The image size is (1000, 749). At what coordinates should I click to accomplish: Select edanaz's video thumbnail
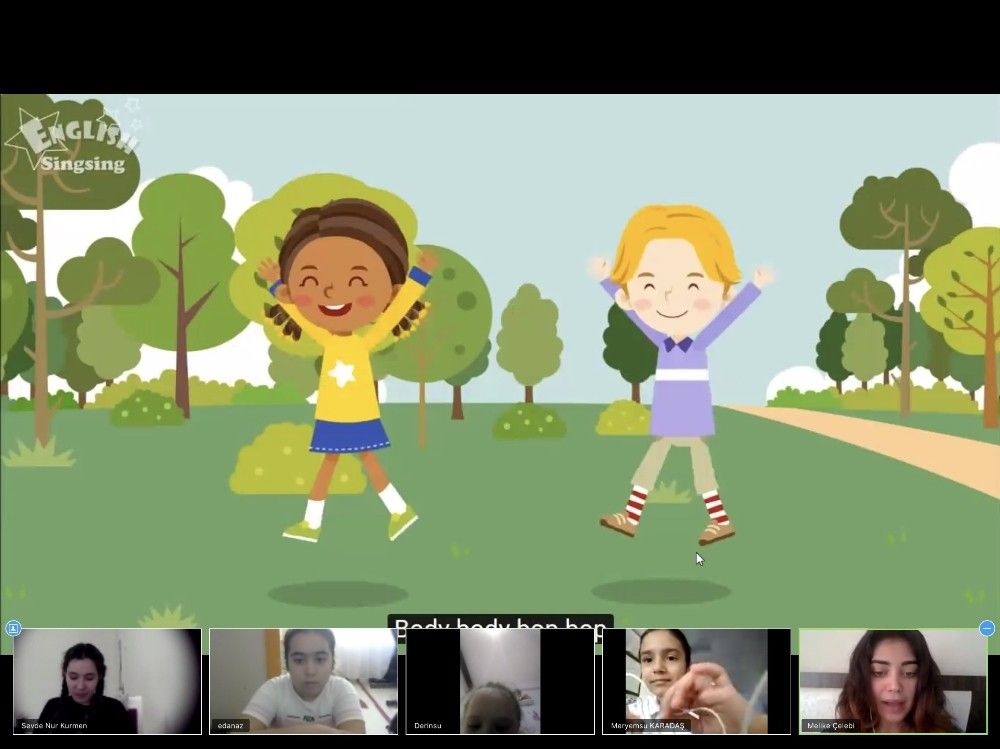[303, 680]
